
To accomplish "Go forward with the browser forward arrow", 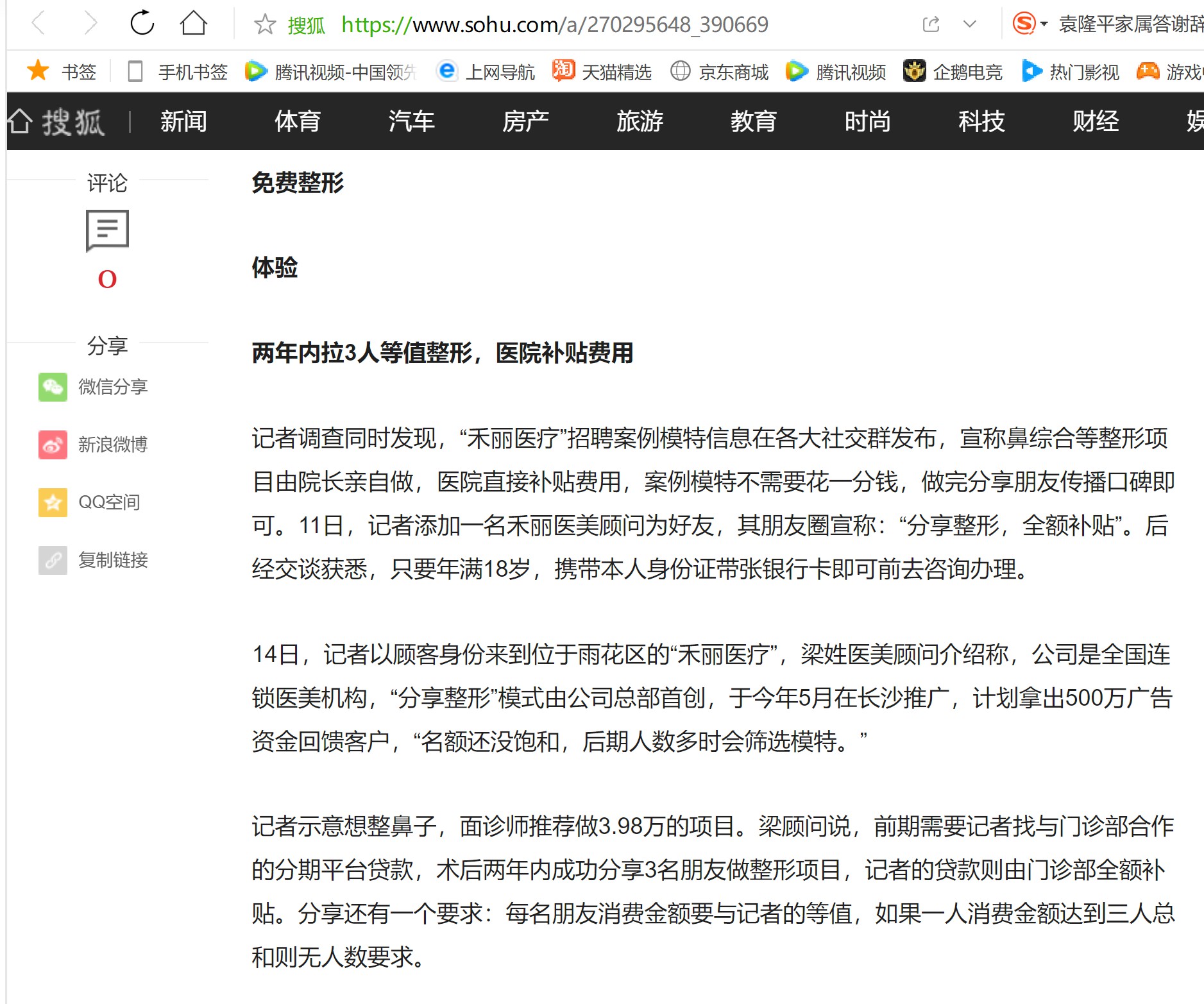I will (90, 24).
